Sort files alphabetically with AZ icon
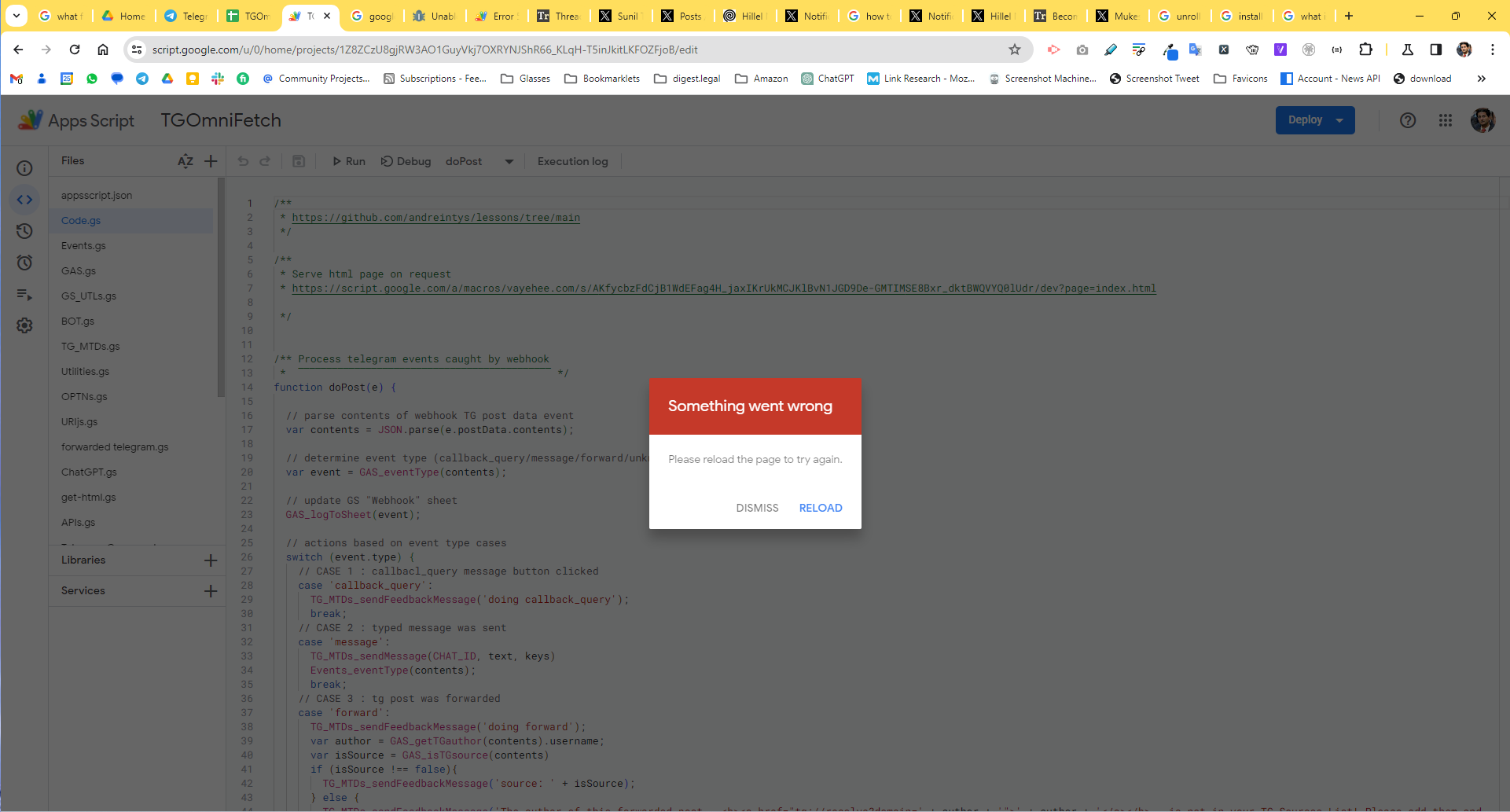The width and height of the screenshot is (1510, 812). point(186,161)
